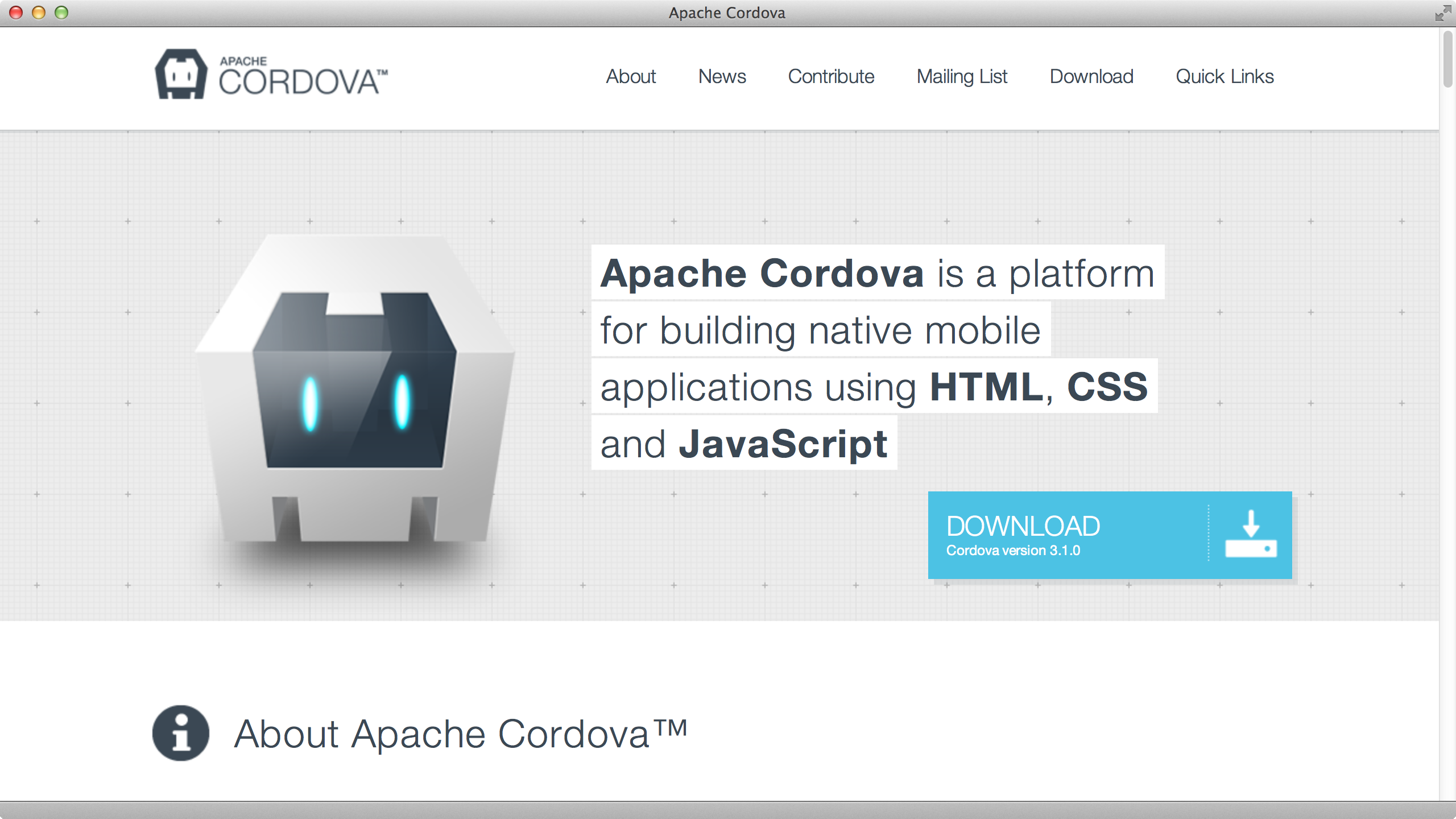Viewport: 1456px width, 819px height.
Task: Click the 'and JavaScript' headline line
Action: tap(744, 444)
